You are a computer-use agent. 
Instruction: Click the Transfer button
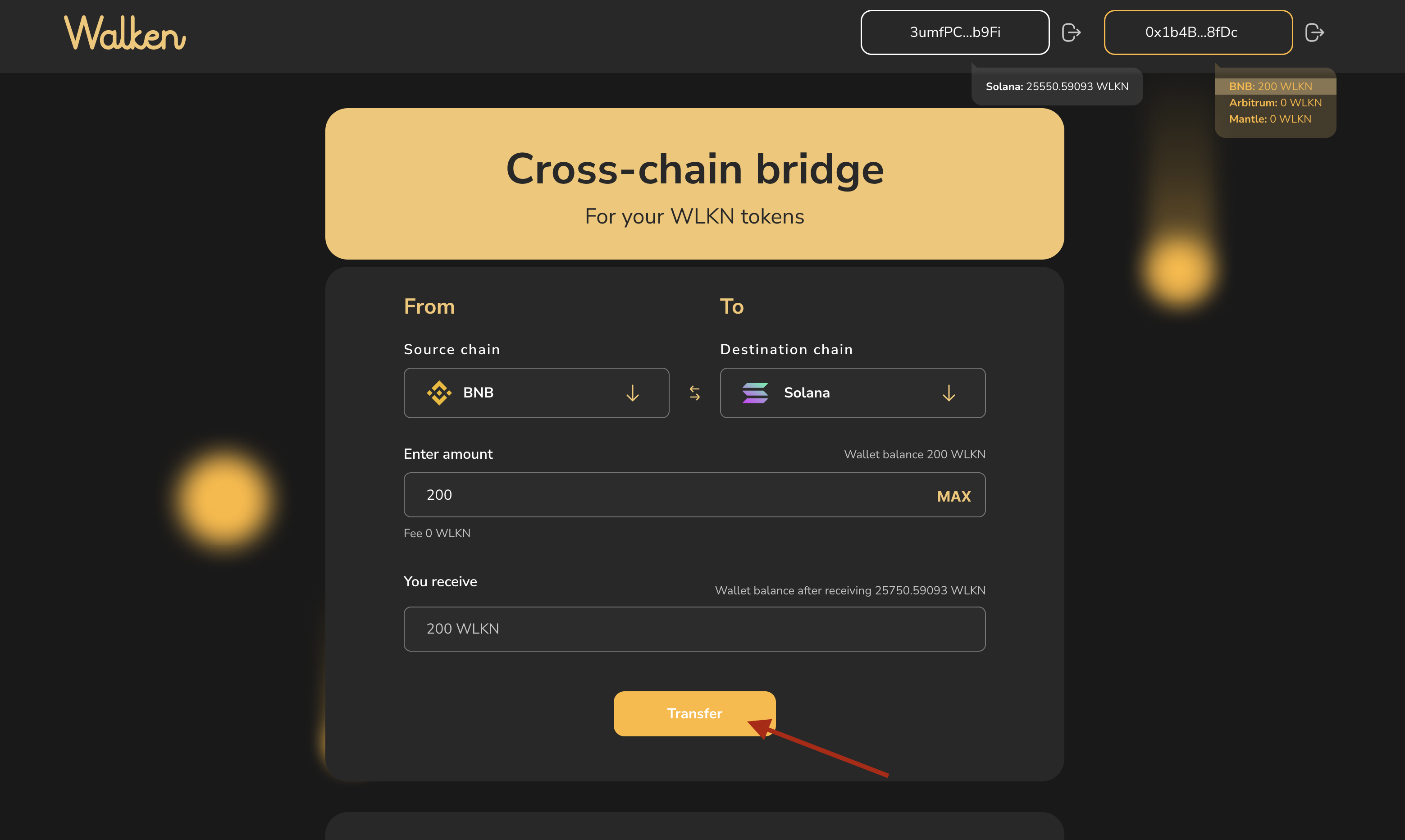click(694, 713)
